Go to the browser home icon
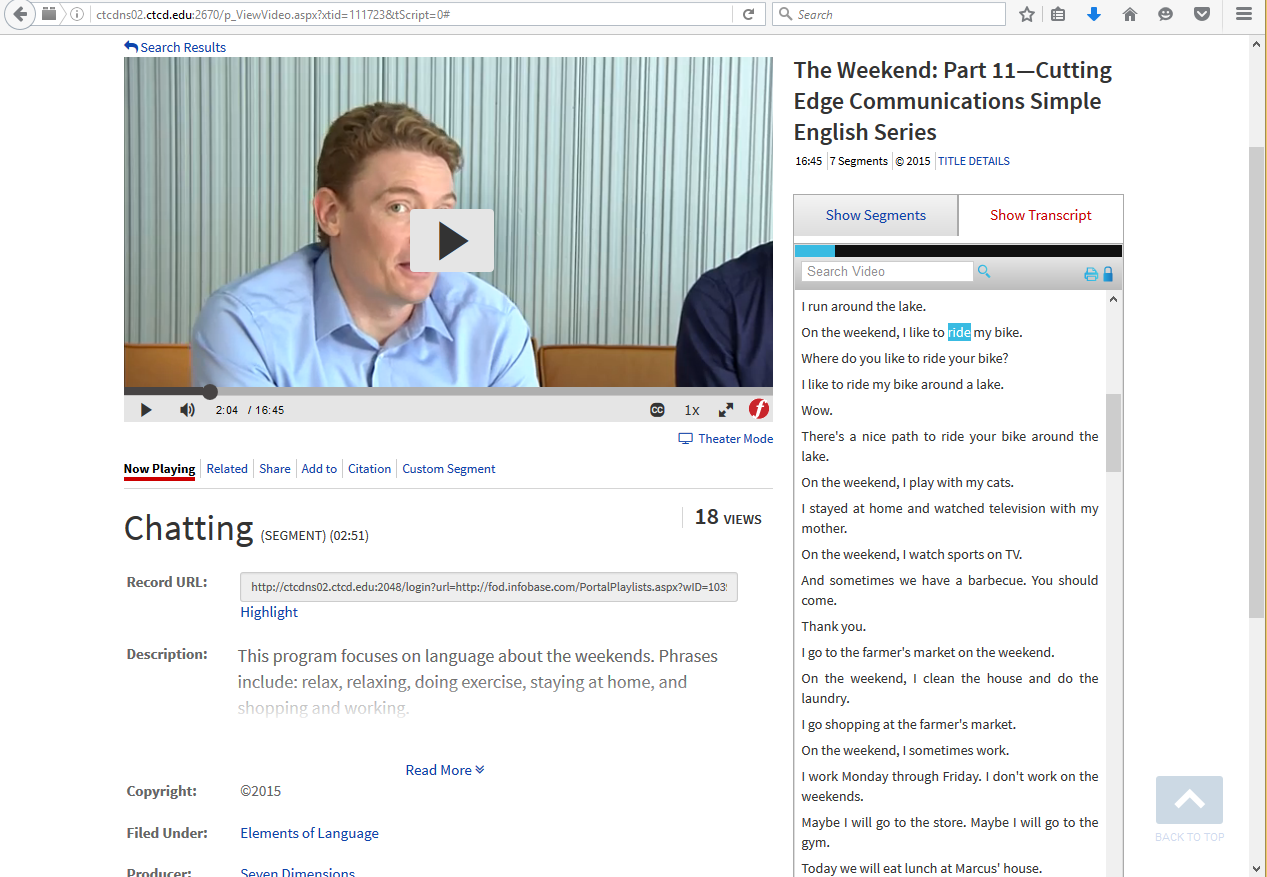 [1130, 14]
